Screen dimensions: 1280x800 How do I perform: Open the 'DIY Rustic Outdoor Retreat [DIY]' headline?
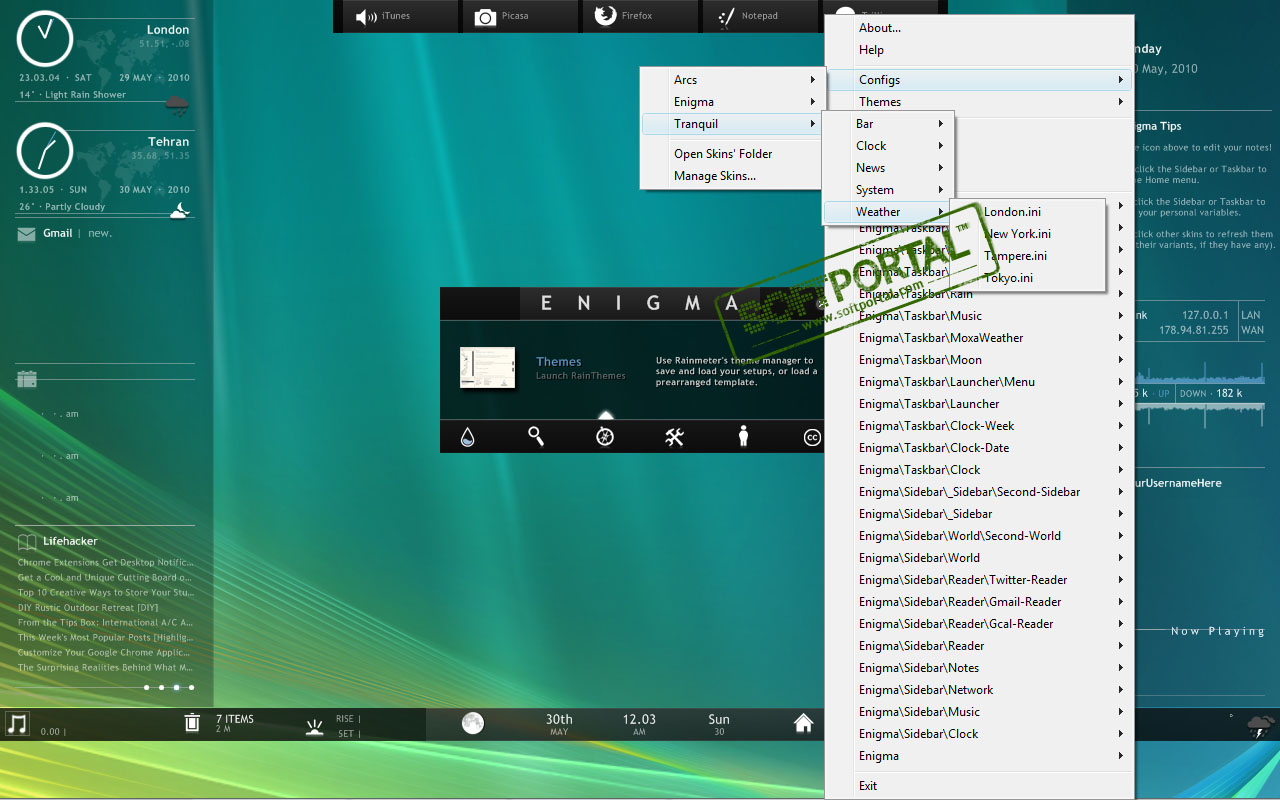tap(88, 607)
